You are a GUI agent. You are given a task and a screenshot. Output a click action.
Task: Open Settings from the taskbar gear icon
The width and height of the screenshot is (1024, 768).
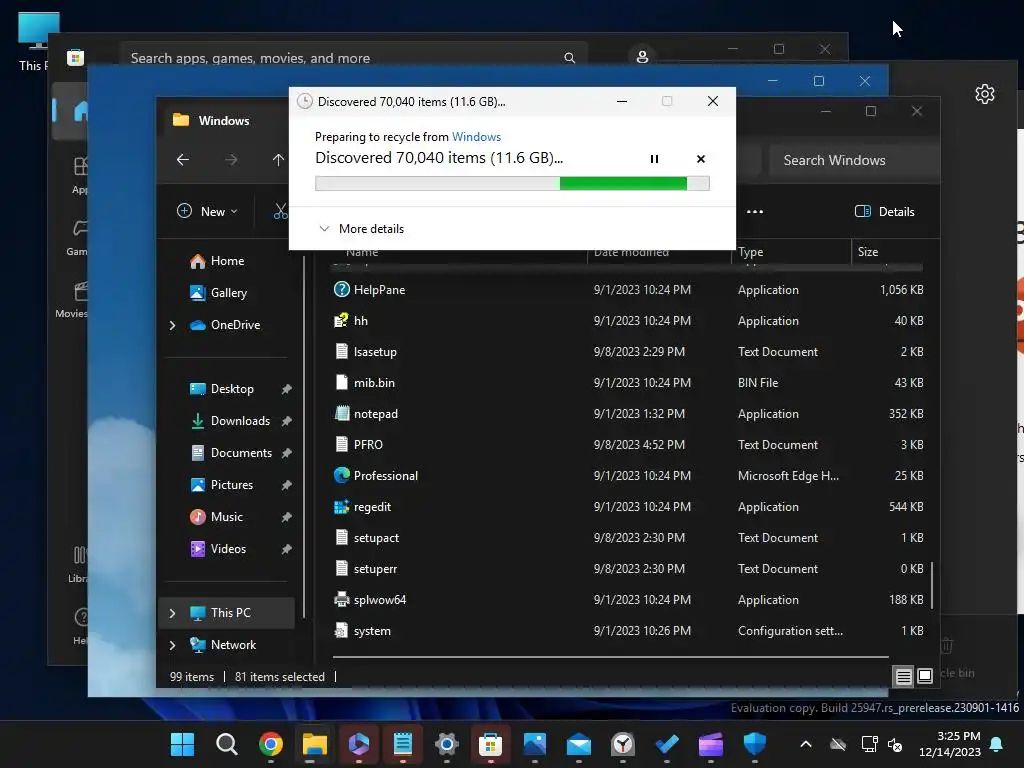pyautogui.click(x=447, y=744)
